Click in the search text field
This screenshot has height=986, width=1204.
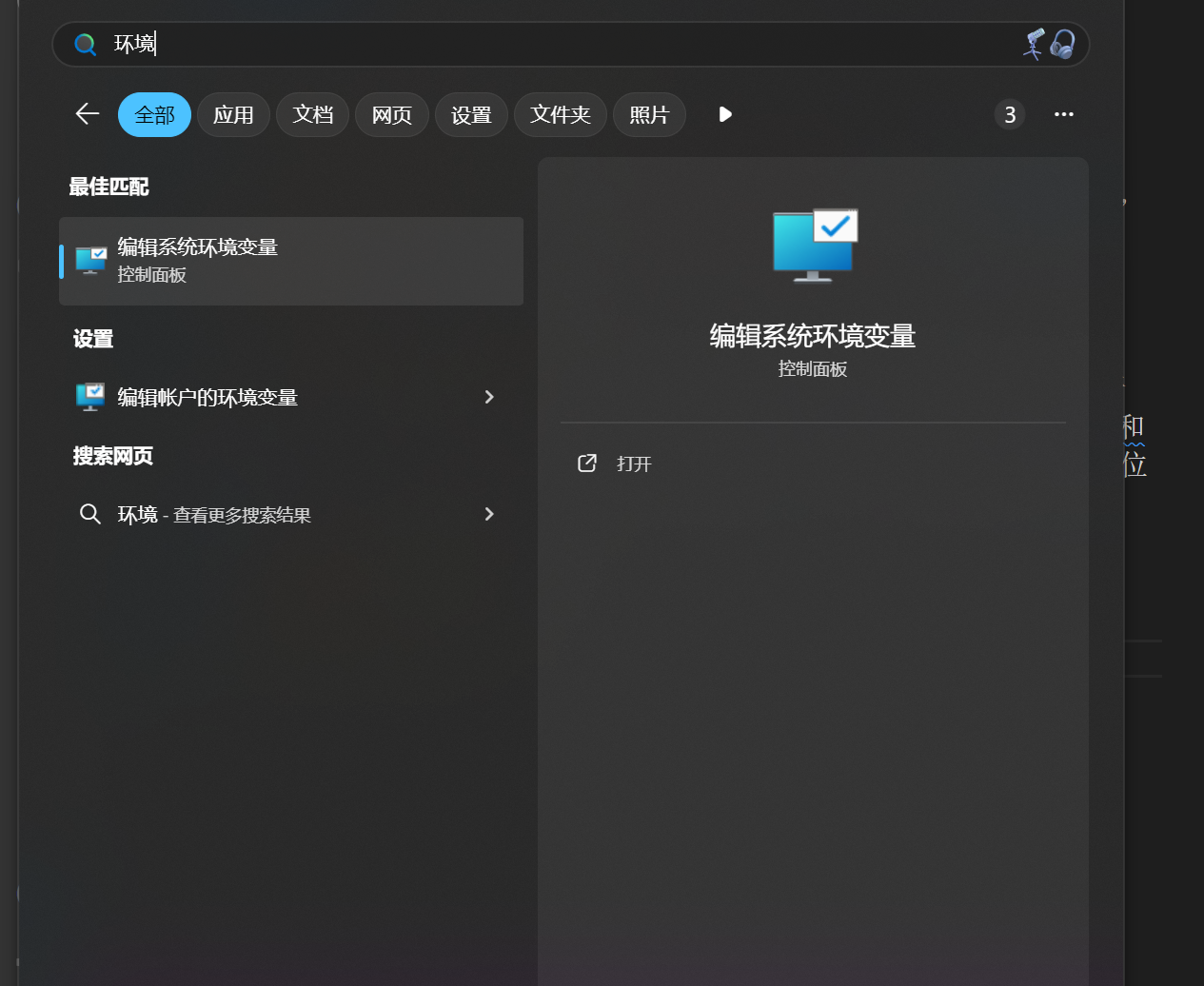[x=571, y=45]
